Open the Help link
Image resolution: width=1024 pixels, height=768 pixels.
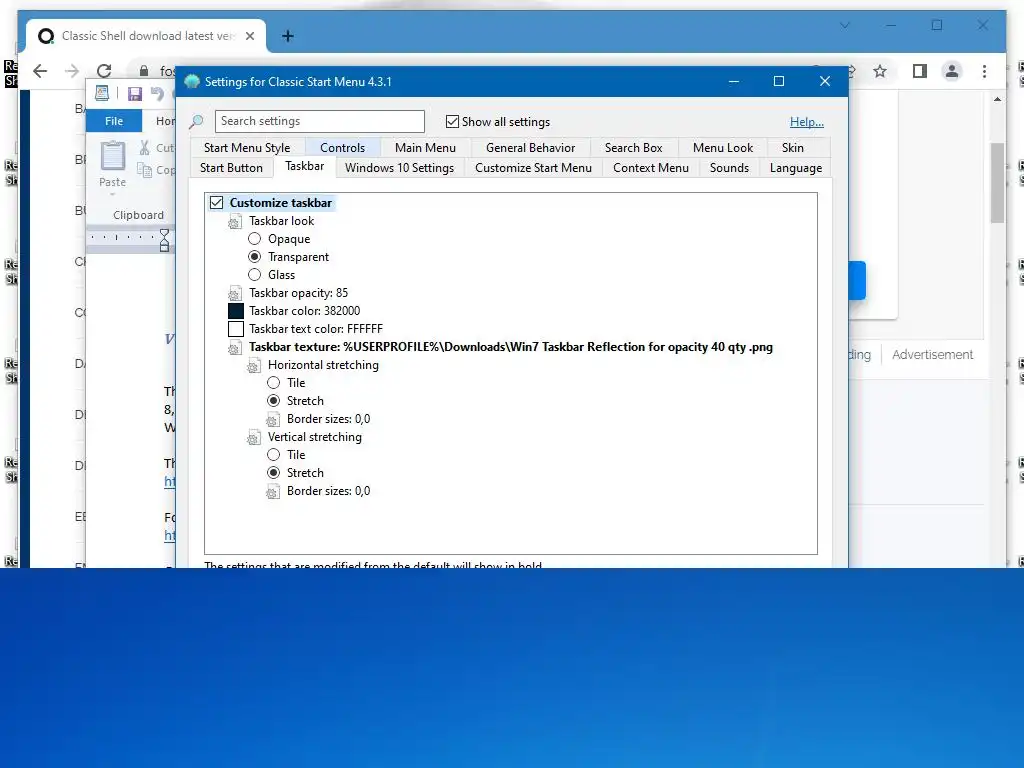click(807, 121)
